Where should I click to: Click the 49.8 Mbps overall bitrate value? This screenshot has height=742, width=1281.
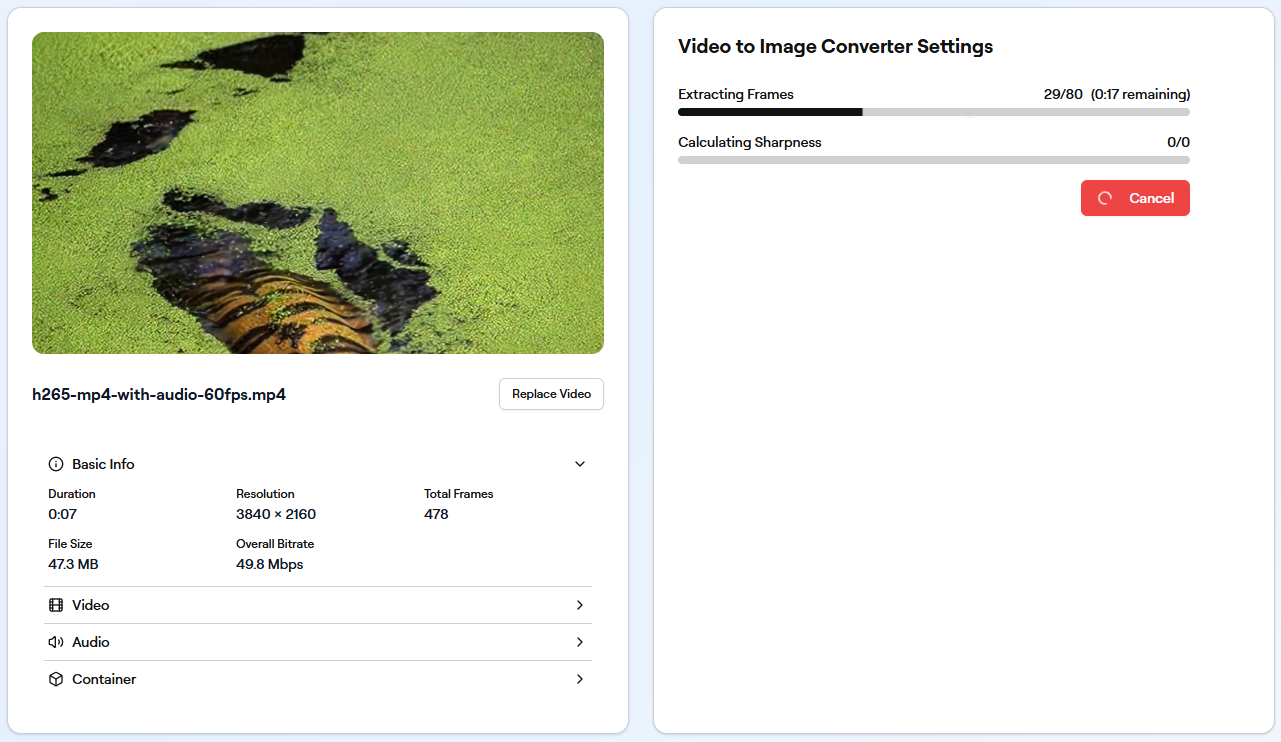[x=269, y=564]
